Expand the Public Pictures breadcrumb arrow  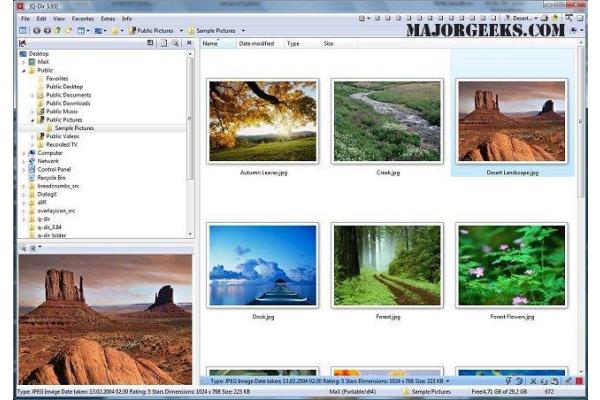pos(181,31)
